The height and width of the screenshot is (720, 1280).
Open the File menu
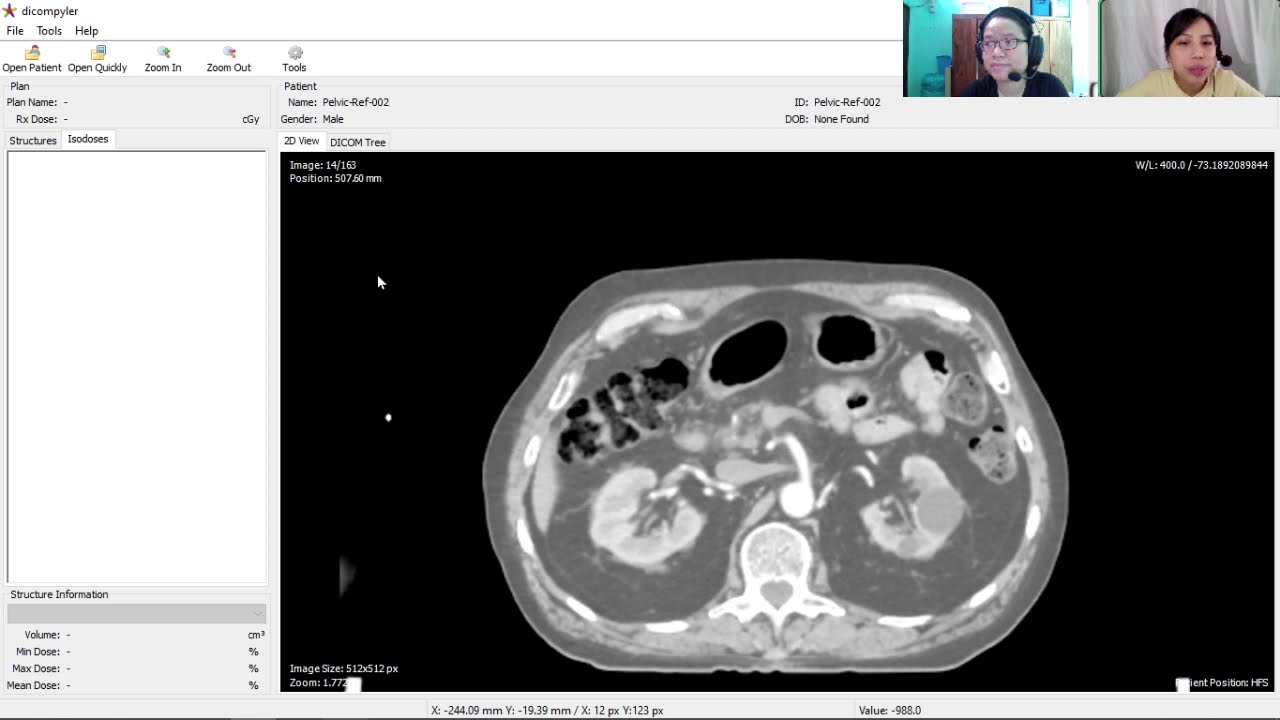pyautogui.click(x=15, y=31)
